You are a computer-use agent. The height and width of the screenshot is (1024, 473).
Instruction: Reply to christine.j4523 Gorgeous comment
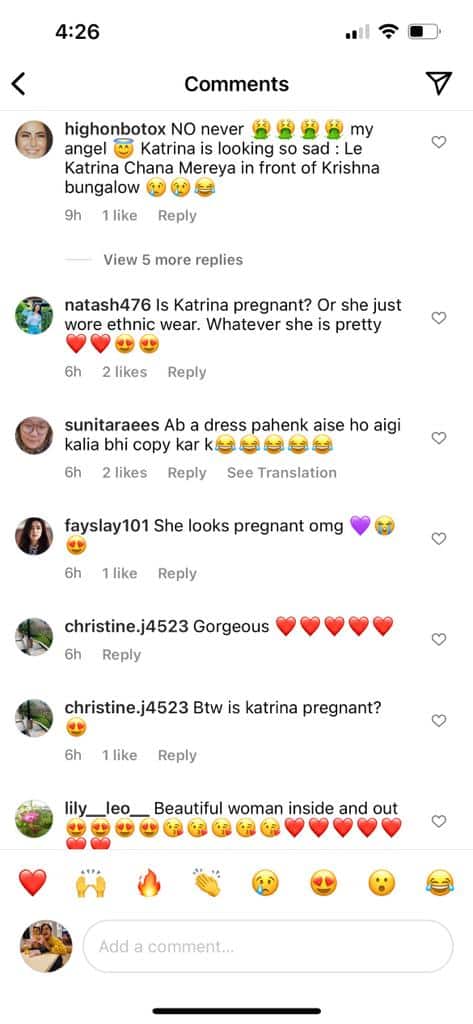pos(122,654)
